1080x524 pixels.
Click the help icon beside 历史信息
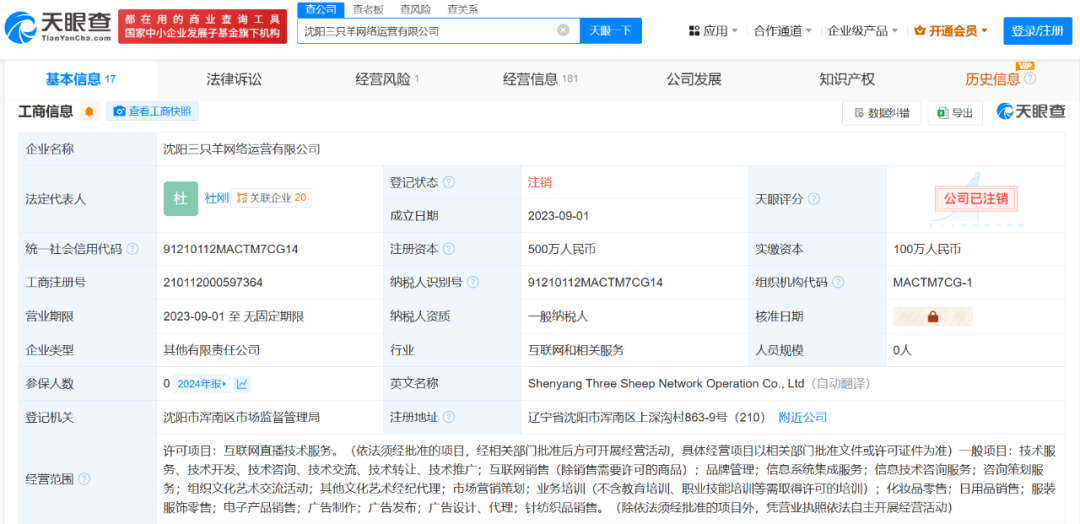click(1030, 79)
